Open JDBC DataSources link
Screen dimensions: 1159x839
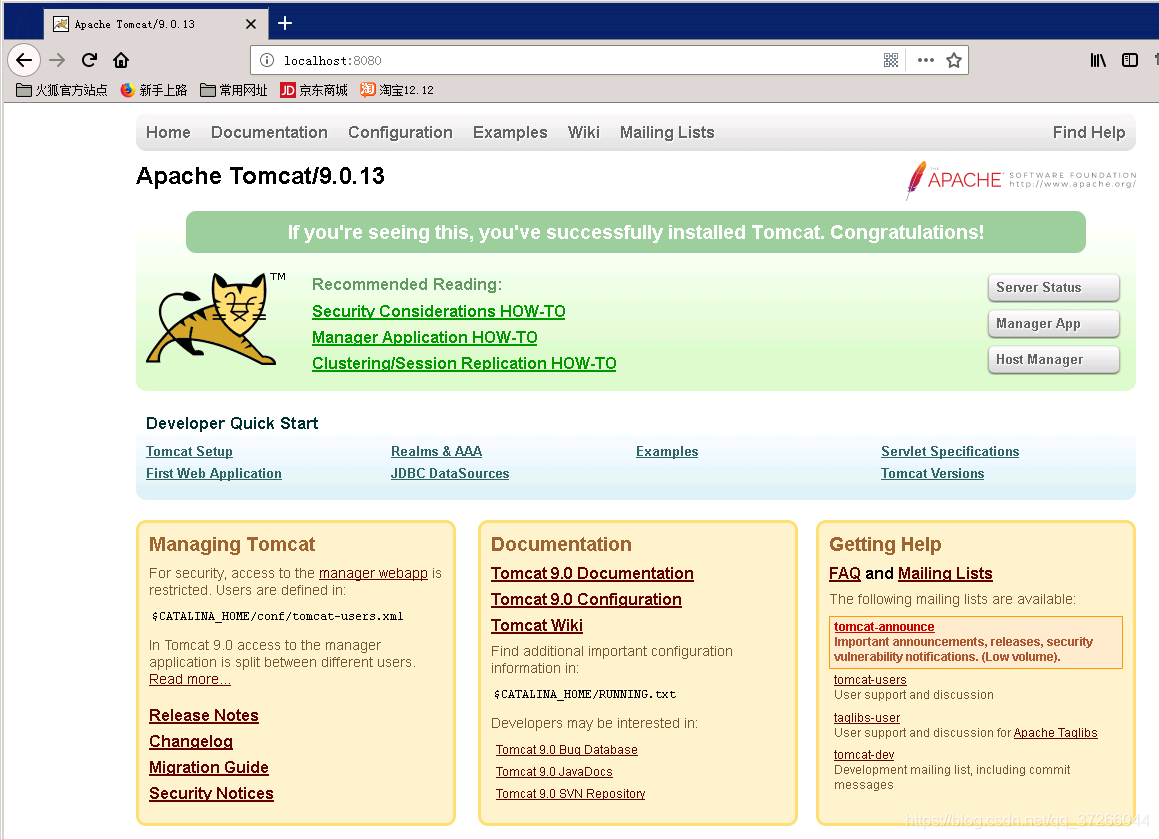point(449,474)
